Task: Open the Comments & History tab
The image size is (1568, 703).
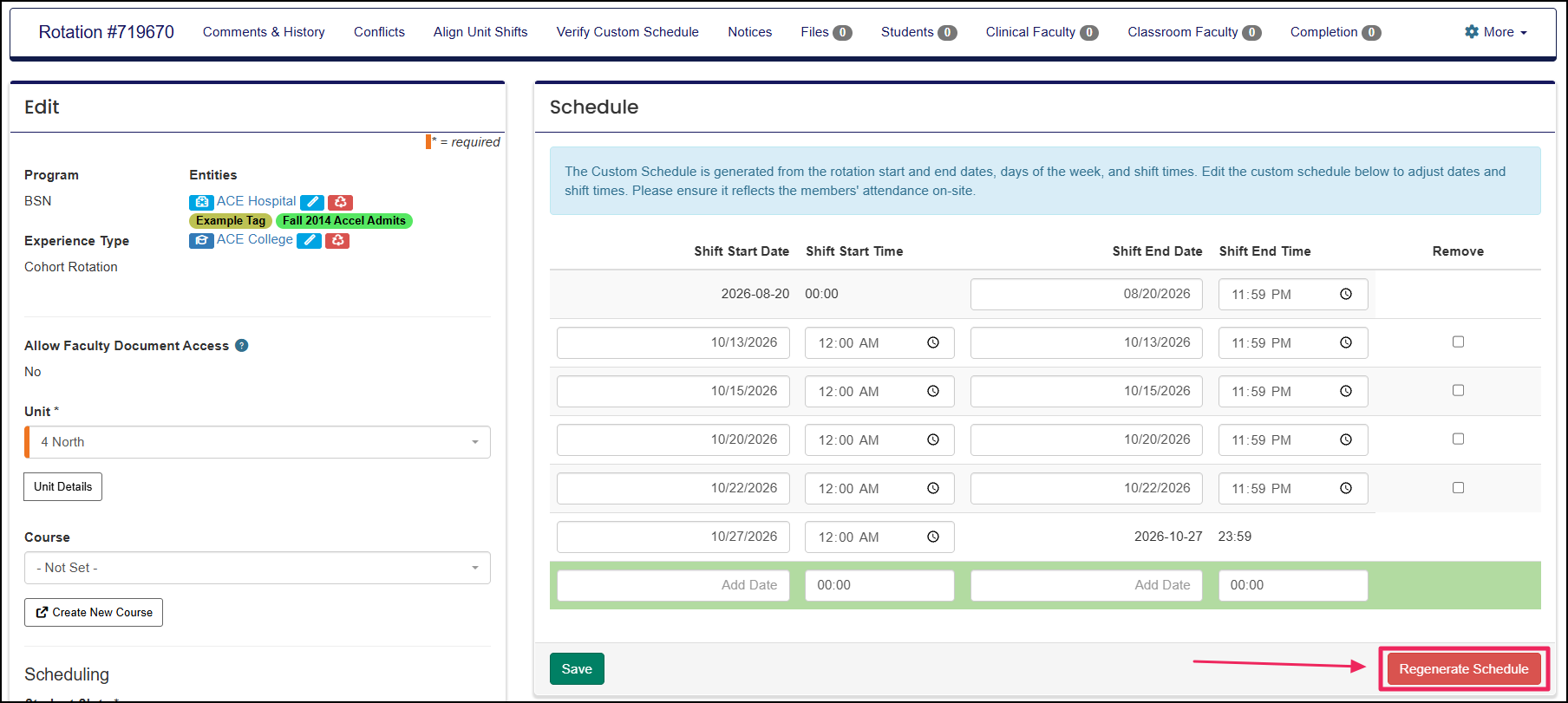Action: coord(264,32)
